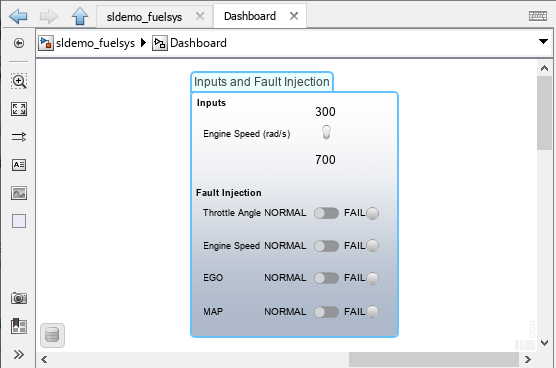Toggle EGO fault slider switch

click(x=326, y=278)
